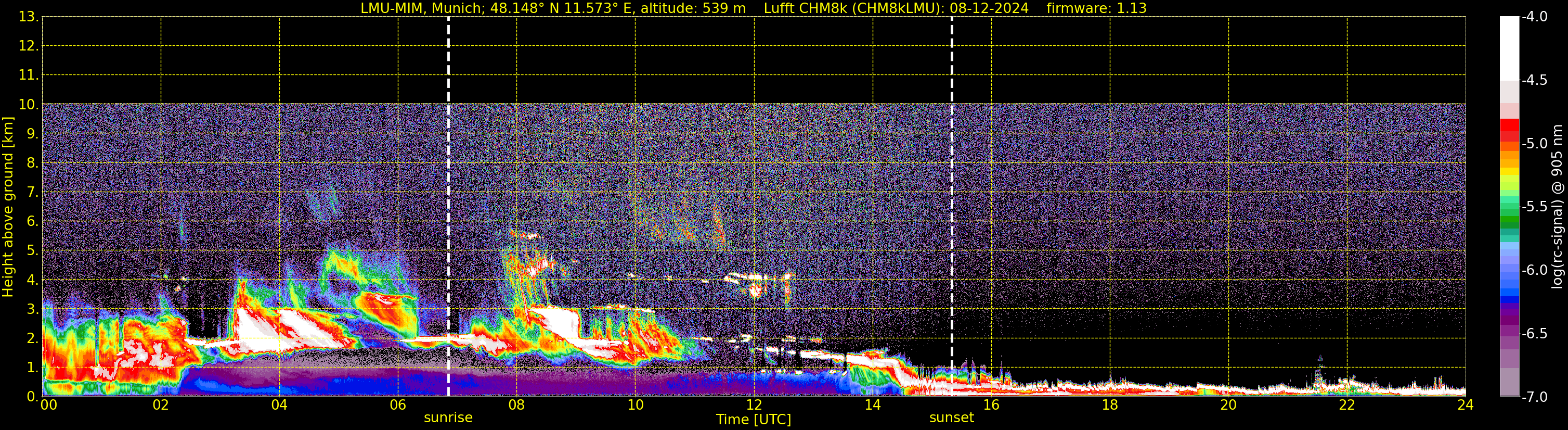This screenshot has height=430, width=1568.
Task: Click the red section of the colorbar
Action: click(1509, 130)
